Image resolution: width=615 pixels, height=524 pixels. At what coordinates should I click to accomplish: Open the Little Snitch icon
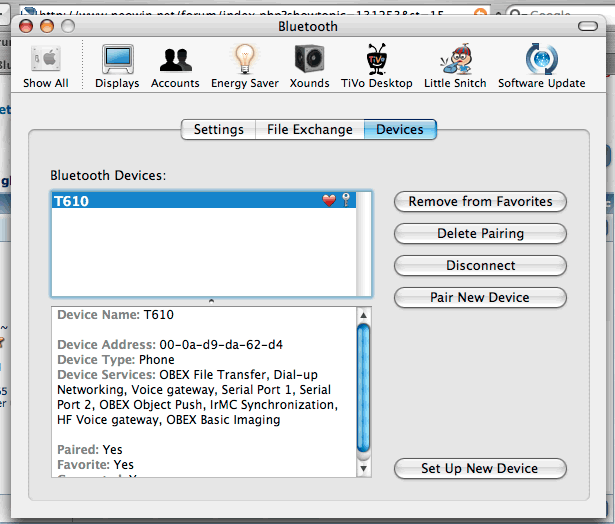pyautogui.click(x=455, y=60)
